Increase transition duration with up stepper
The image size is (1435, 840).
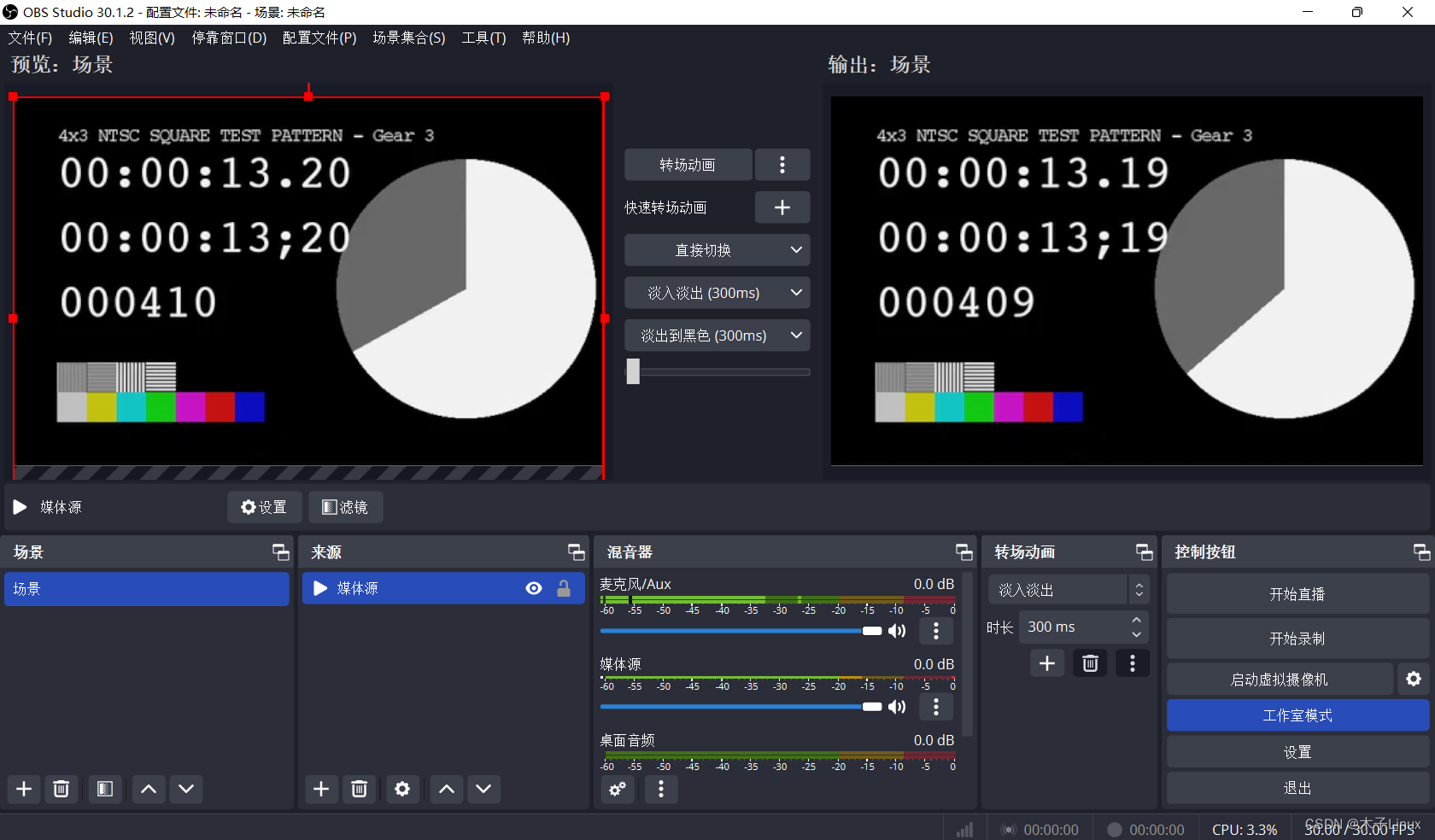point(1137,620)
